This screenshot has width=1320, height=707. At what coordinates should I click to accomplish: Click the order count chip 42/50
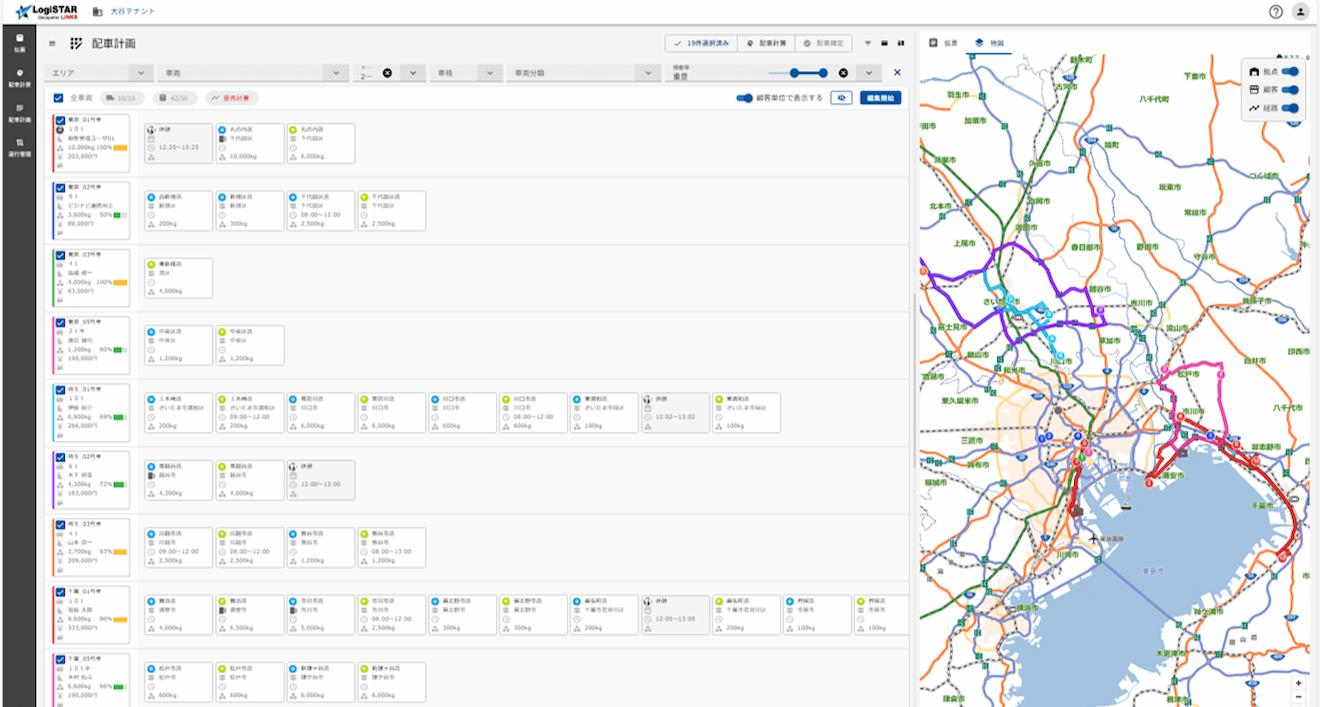coord(175,98)
